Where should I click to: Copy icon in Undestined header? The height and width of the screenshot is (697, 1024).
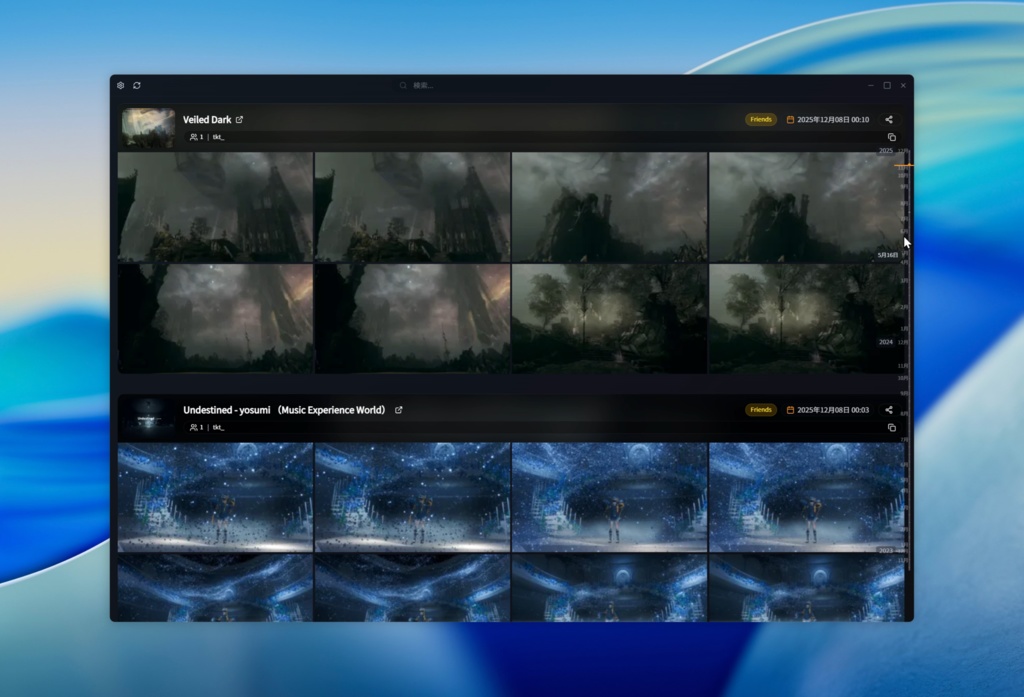(x=891, y=427)
